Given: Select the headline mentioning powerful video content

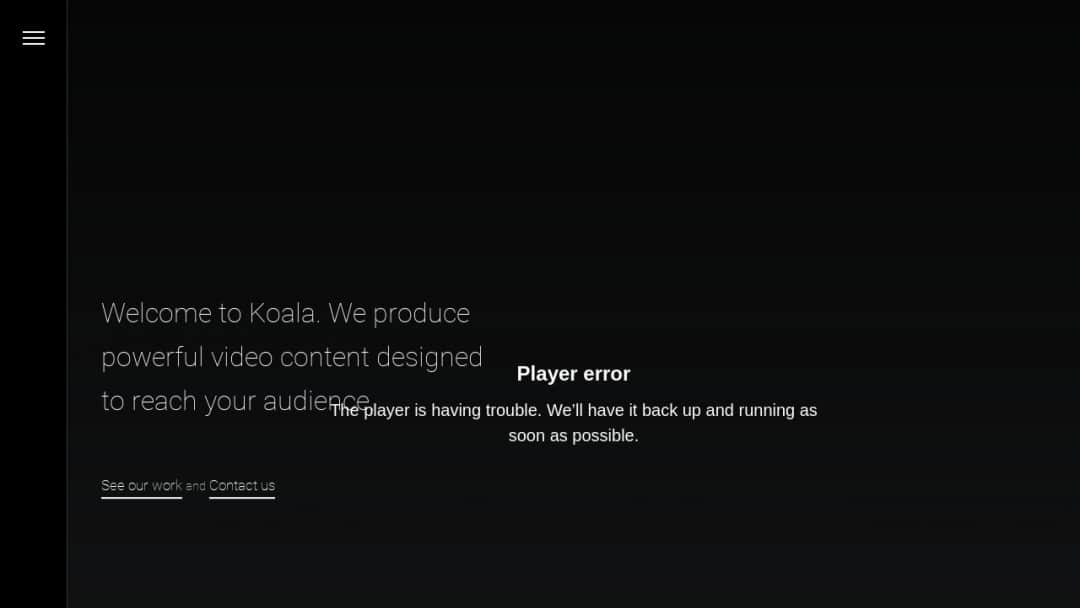Looking at the screenshot, I should pyautogui.click(x=292, y=357).
